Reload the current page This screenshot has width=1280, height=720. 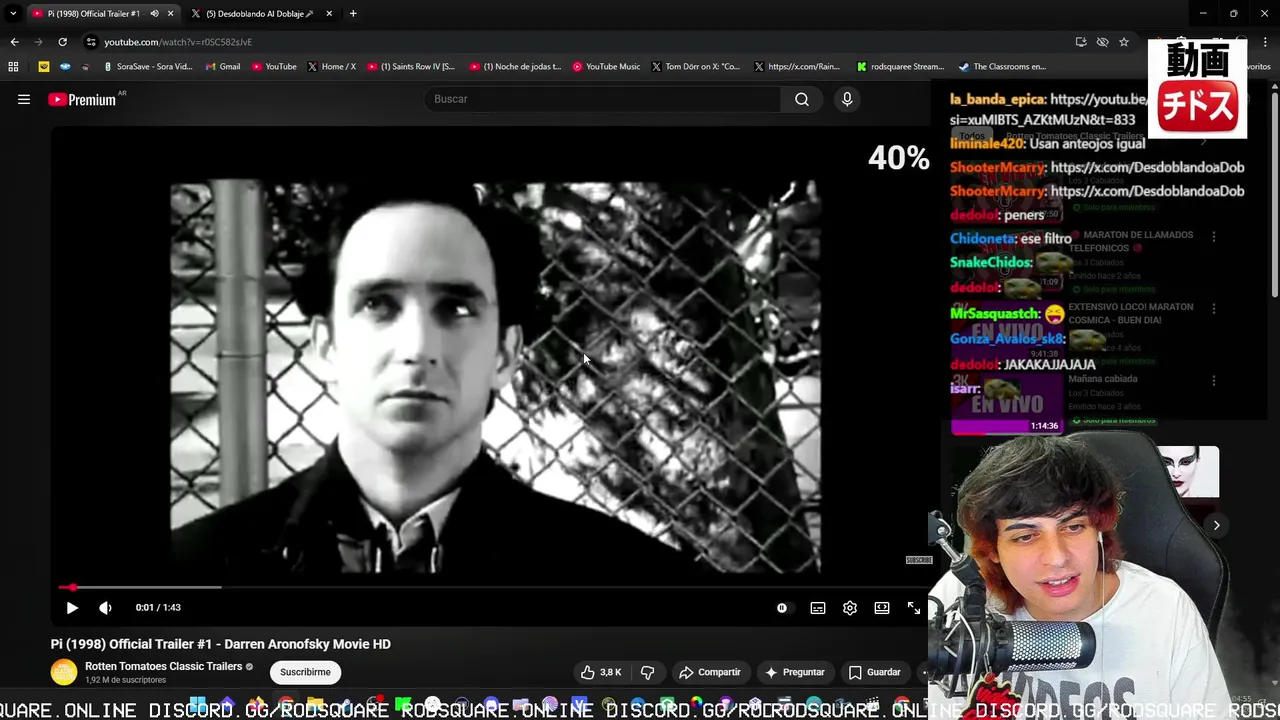[62, 42]
